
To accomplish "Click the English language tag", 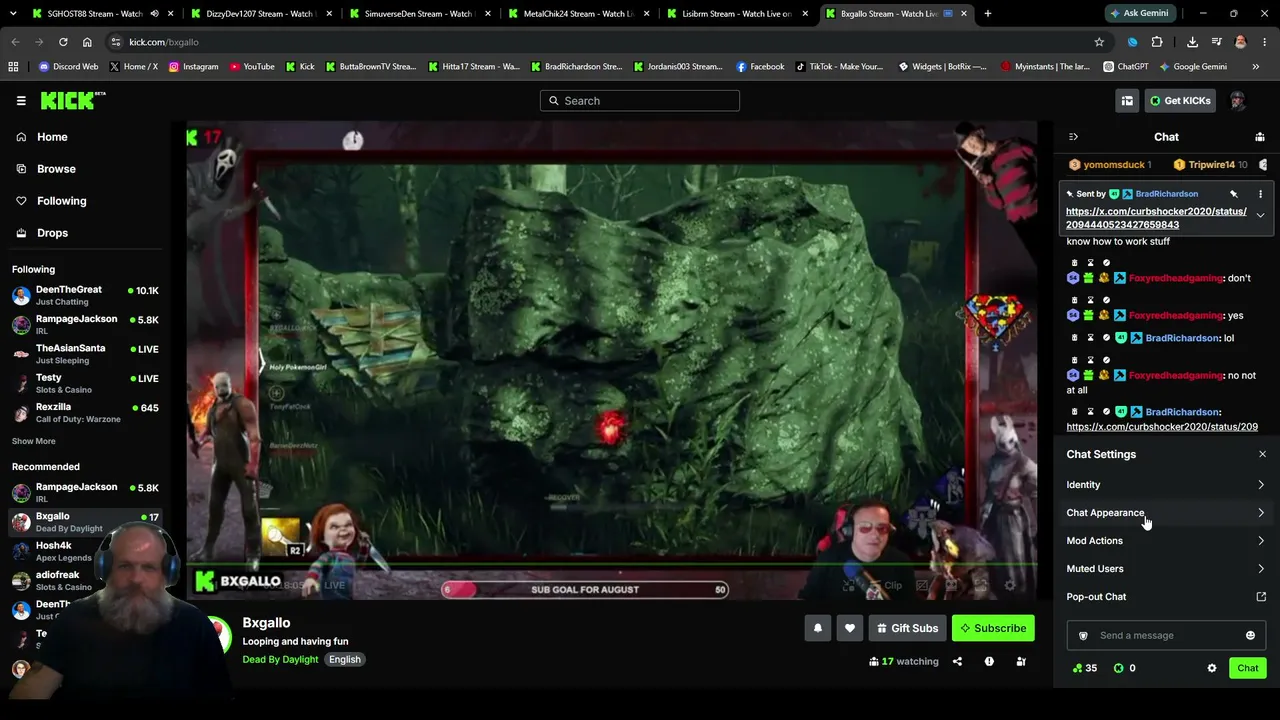I will pos(345,660).
